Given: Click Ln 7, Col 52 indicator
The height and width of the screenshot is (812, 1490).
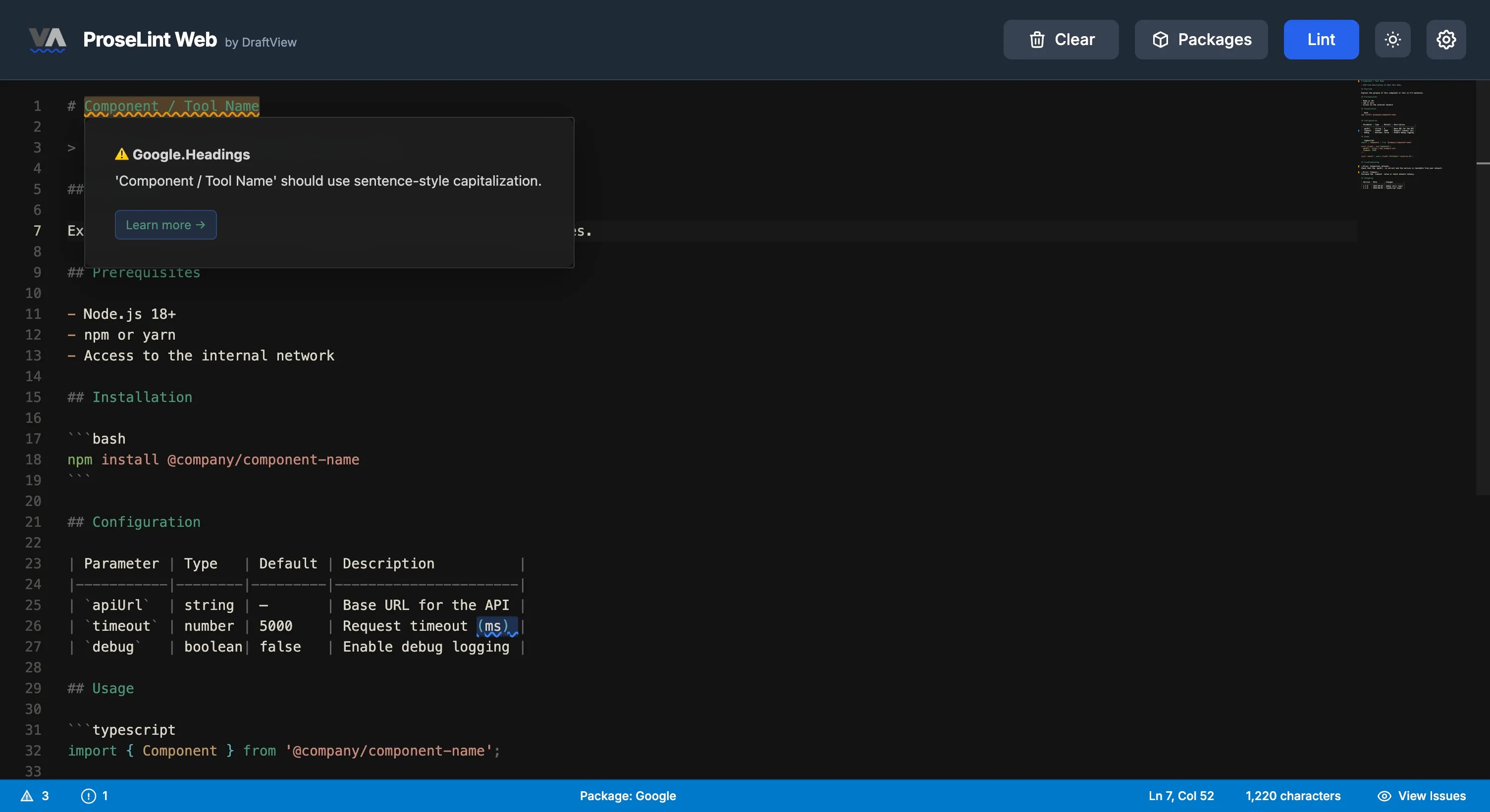Looking at the screenshot, I should coord(1180,796).
